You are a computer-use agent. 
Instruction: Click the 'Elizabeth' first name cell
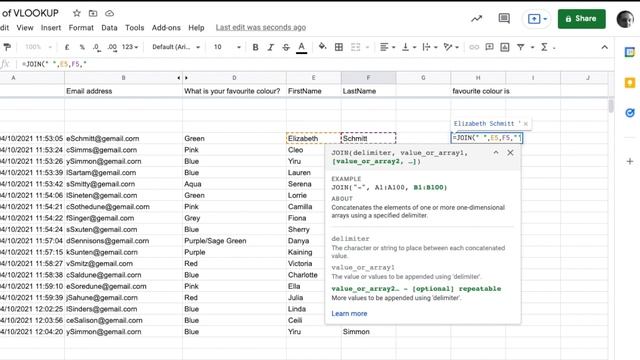[313, 139]
